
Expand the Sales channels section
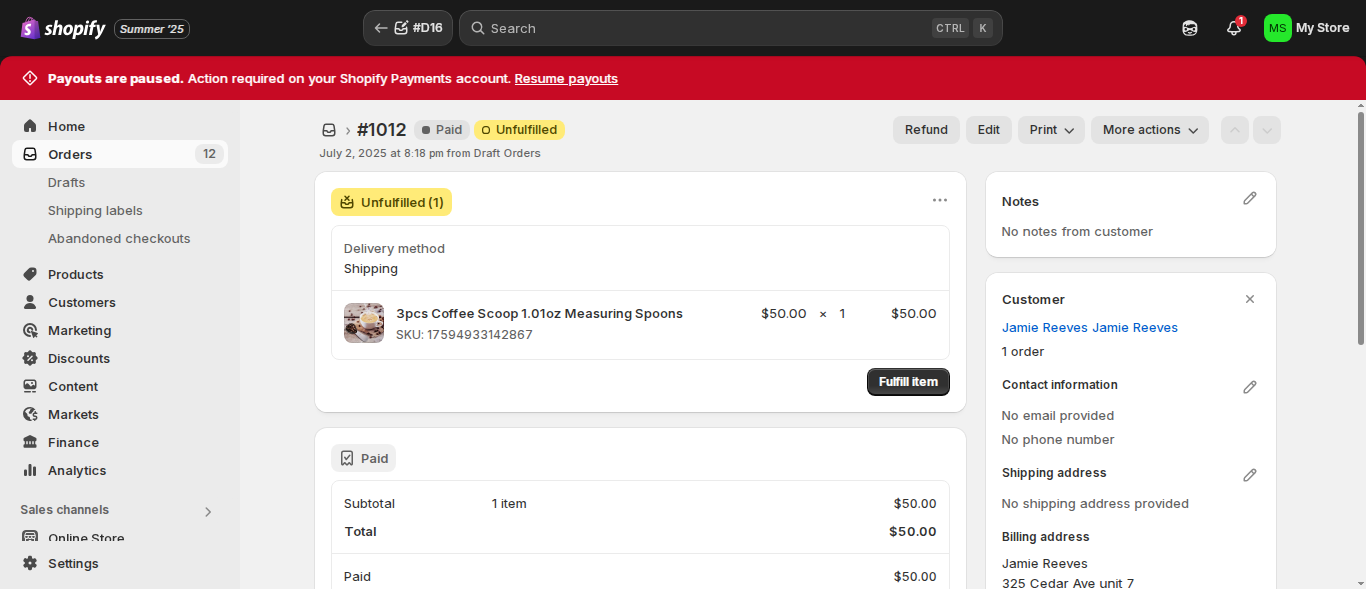click(x=208, y=511)
